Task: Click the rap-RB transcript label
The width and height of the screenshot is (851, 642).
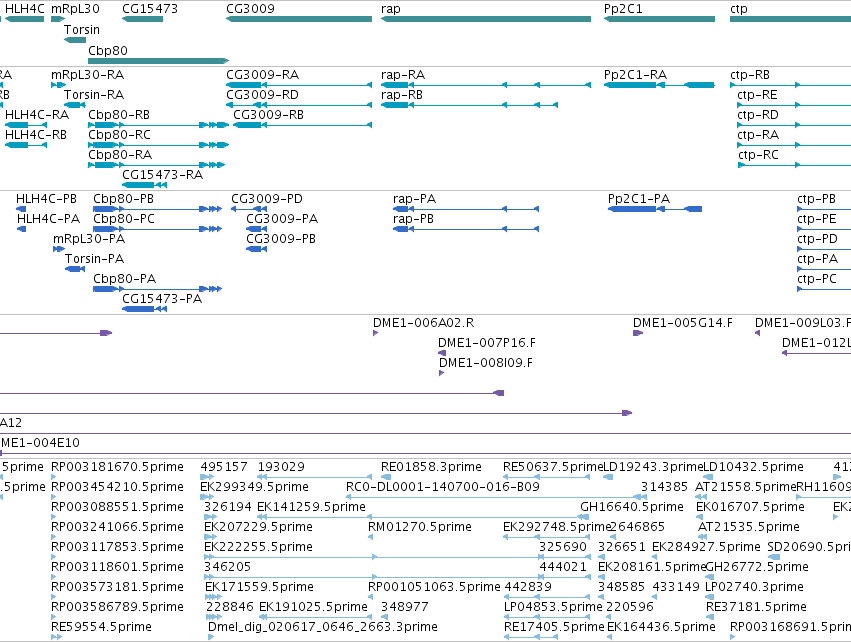Action: pyautogui.click(x=402, y=94)
